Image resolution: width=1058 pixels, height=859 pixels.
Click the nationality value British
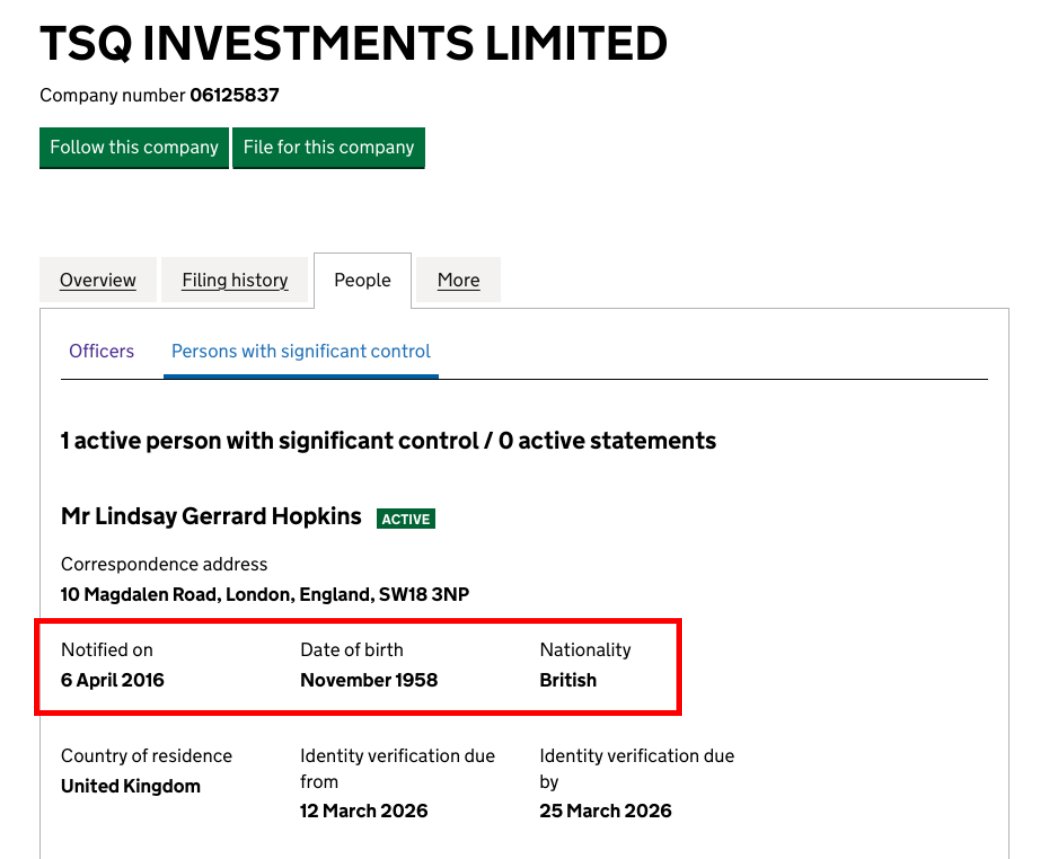(x=568, y=680)
